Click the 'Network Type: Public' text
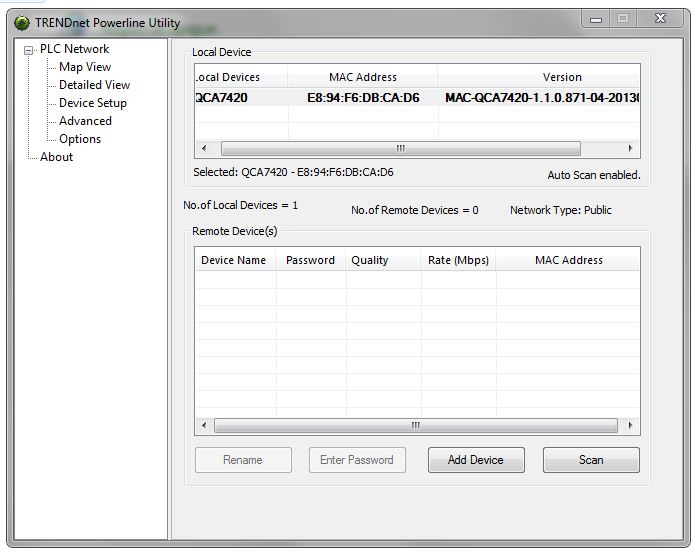Image resolution: width=694 pixels, height=554 pixels. point(561,210)
